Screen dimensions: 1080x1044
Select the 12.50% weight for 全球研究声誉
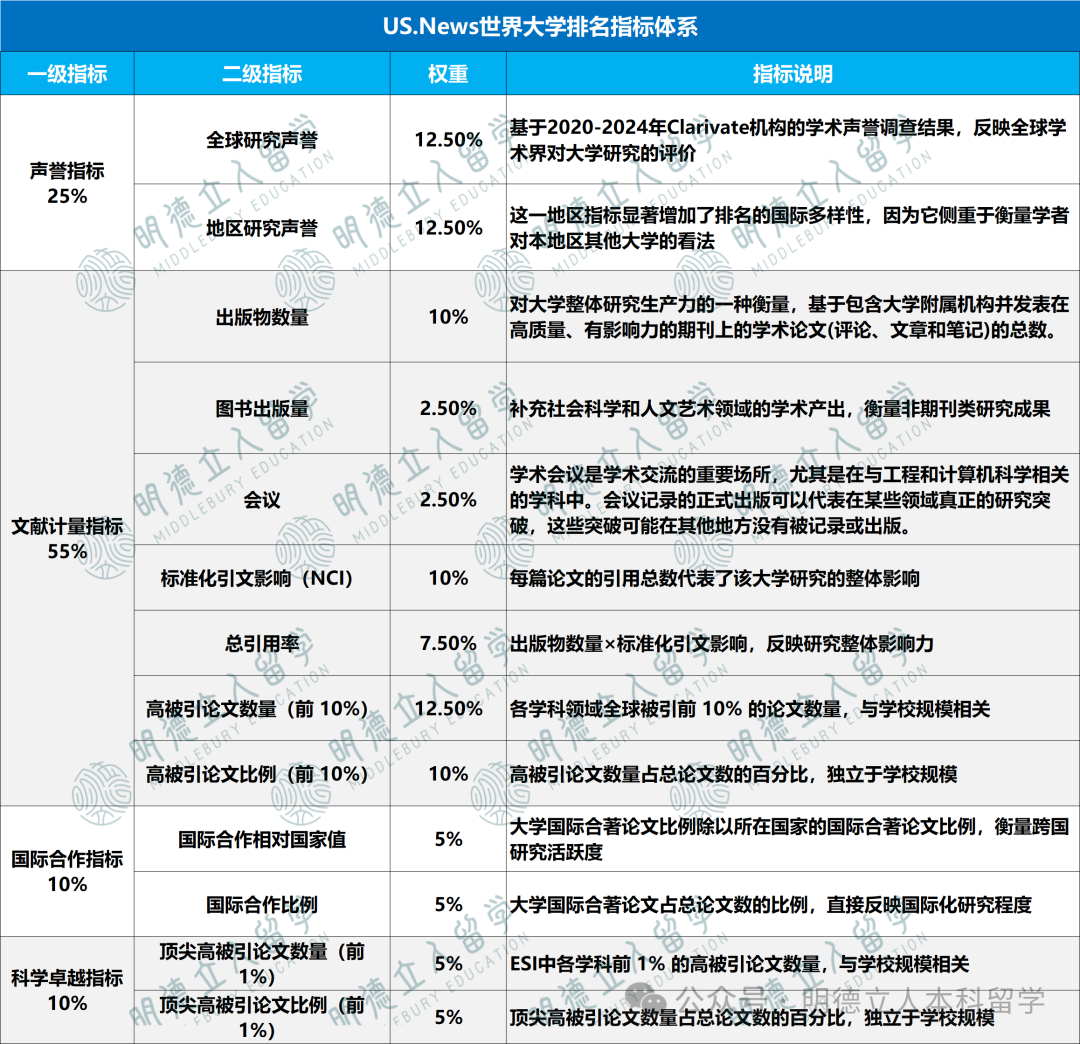[448, 140]
